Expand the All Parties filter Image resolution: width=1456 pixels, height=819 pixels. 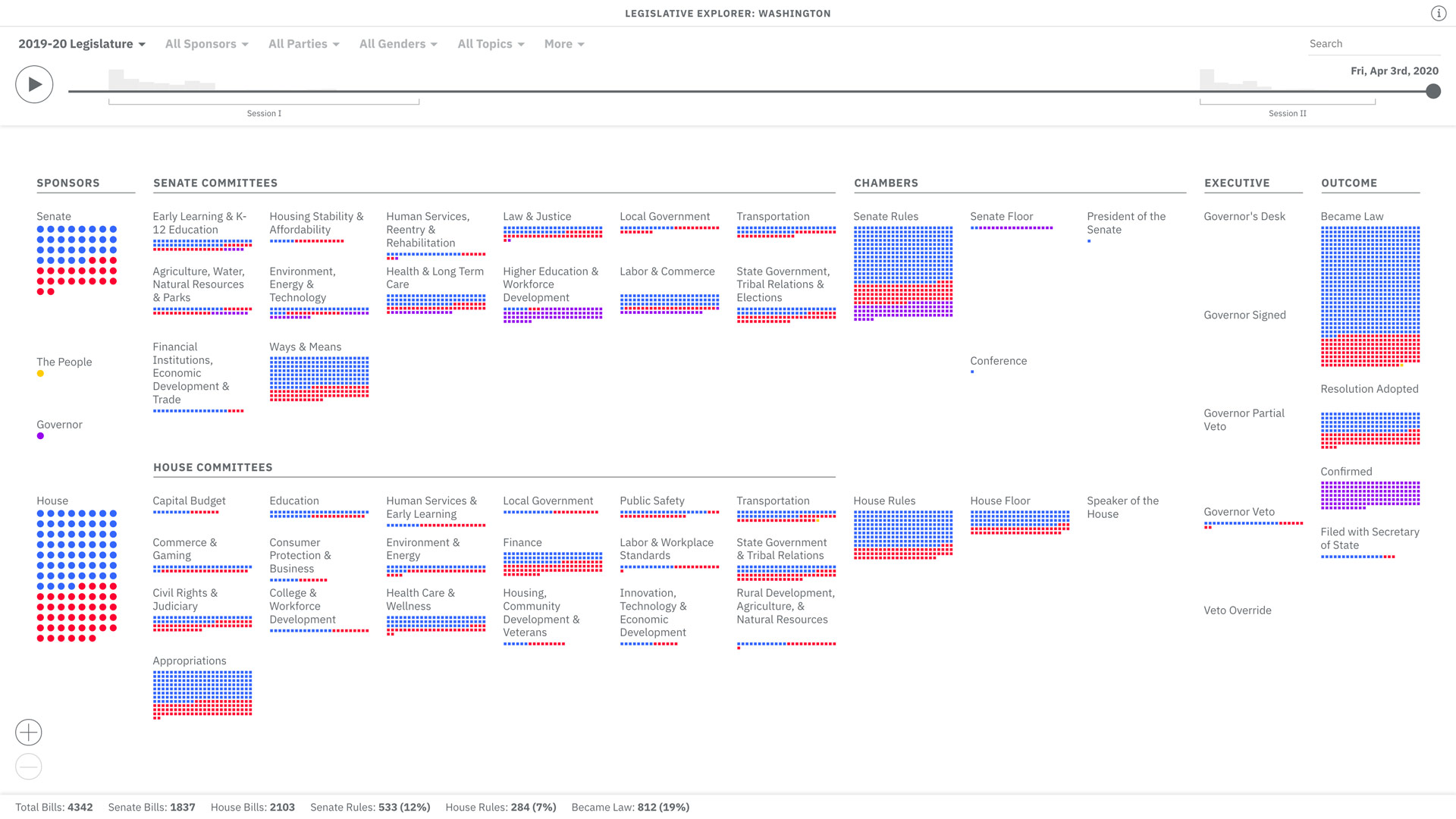coord(304,44)
